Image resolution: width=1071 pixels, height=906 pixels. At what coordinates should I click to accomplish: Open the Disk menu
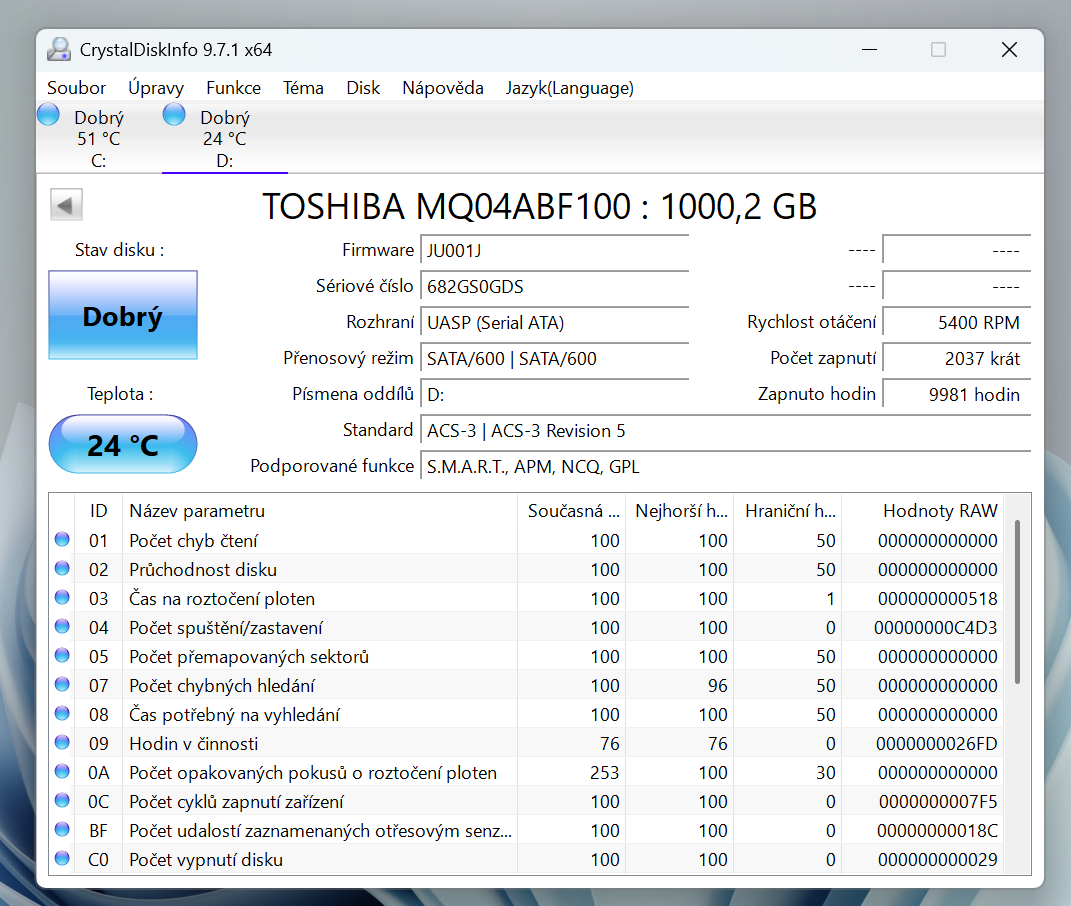363,88
